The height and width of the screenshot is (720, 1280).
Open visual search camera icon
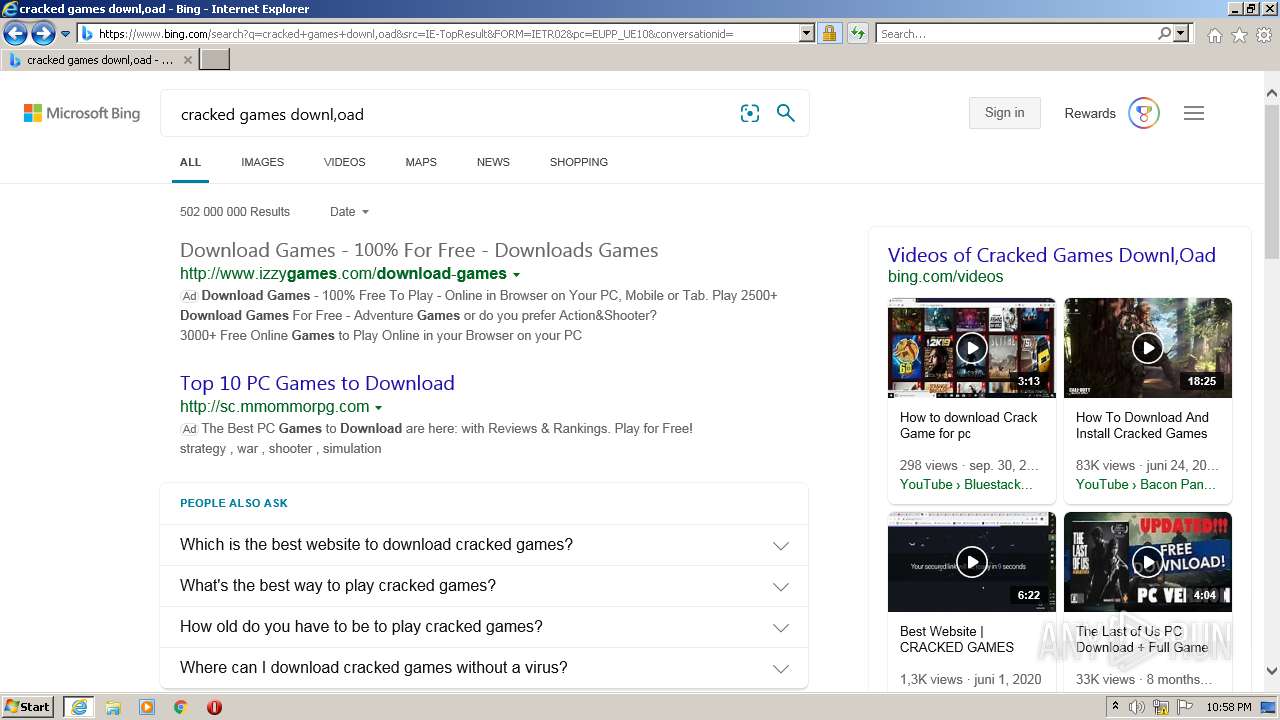click(x=750, y=114)
